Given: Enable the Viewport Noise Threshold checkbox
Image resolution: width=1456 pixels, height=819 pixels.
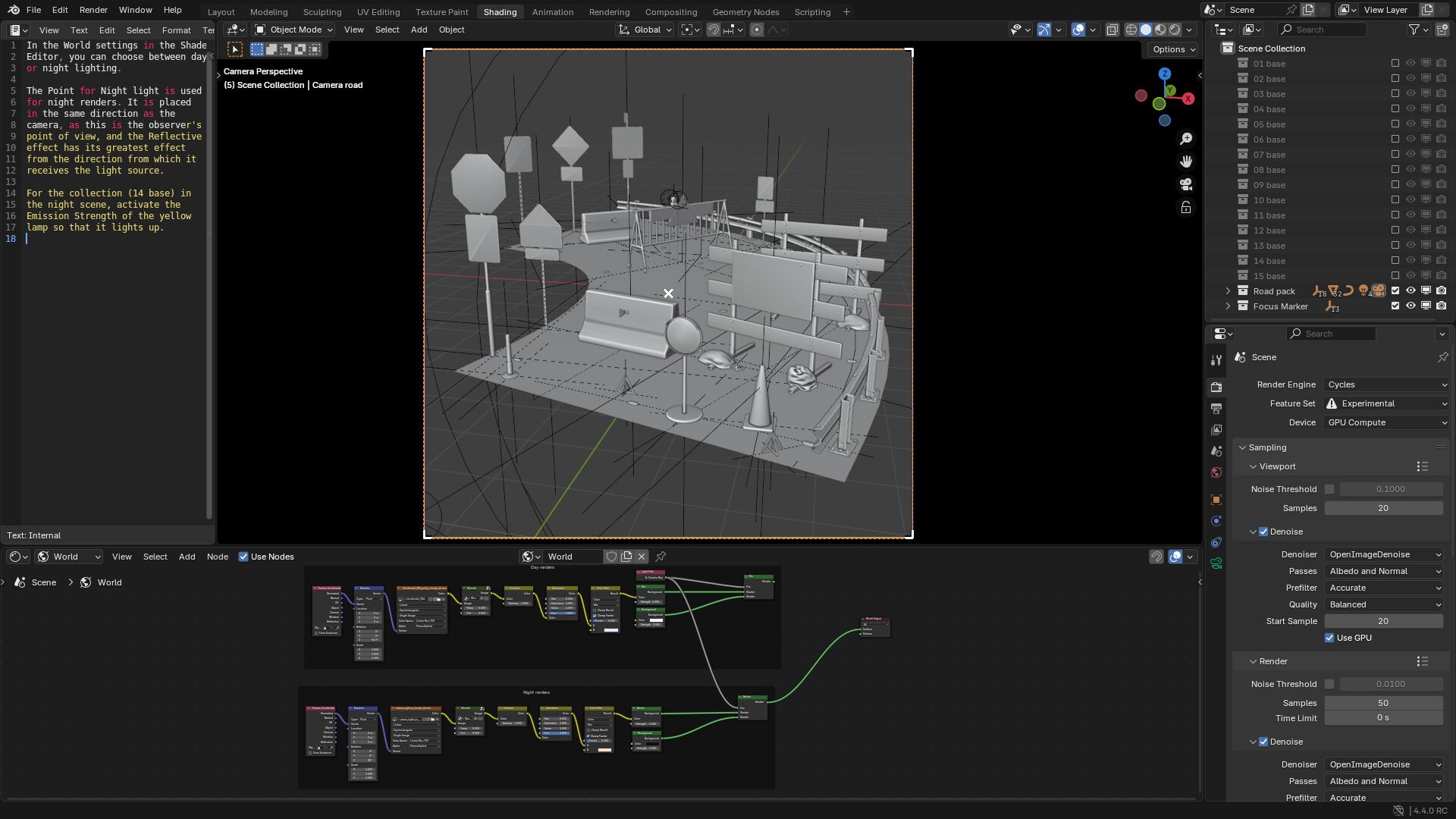Looking at the screenshot, I should pyautogui.click(x=1329, y=489).
